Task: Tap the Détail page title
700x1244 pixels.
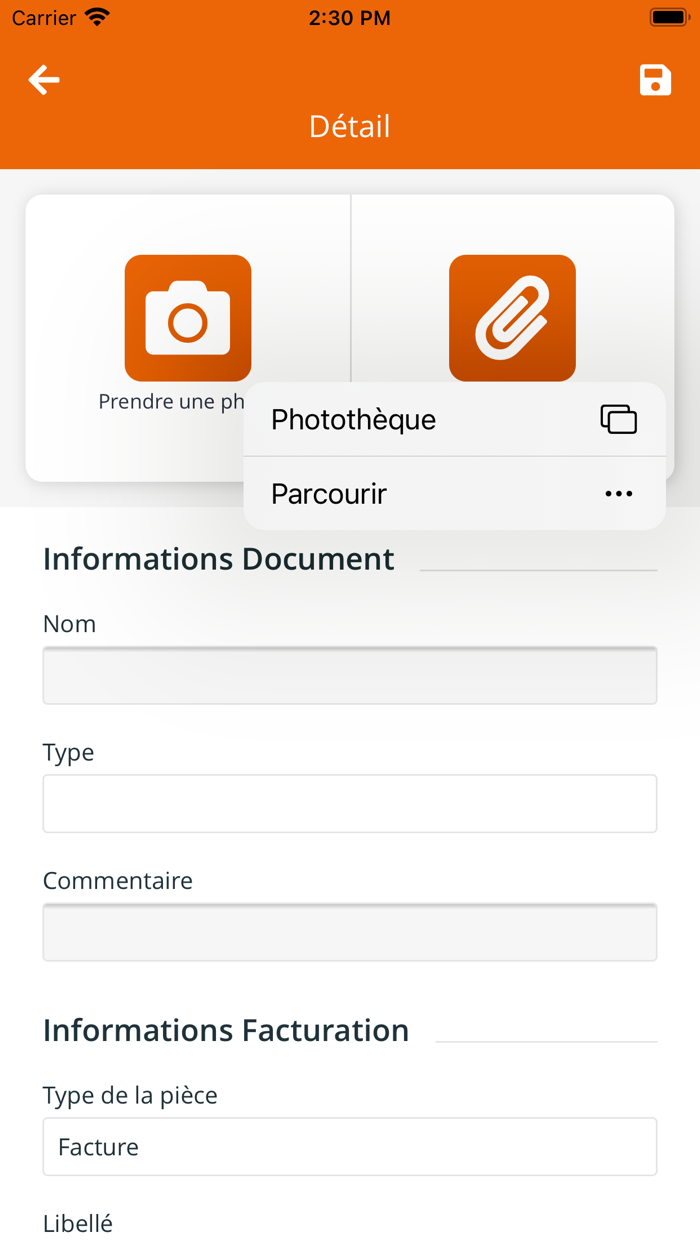Action: pyautogui.click(x=350, y=126)
